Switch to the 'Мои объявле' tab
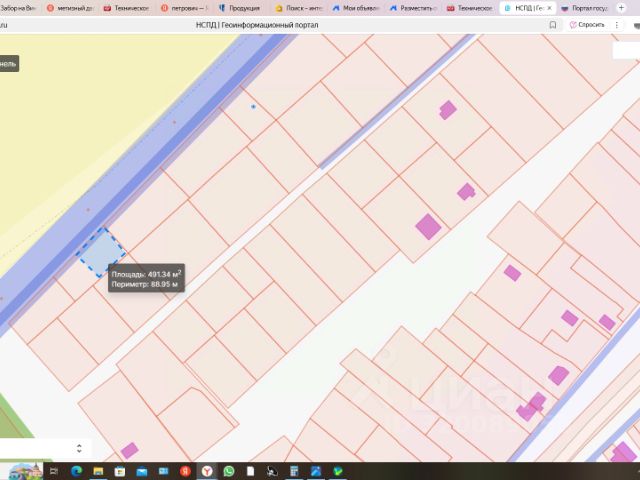 (356, 8)
